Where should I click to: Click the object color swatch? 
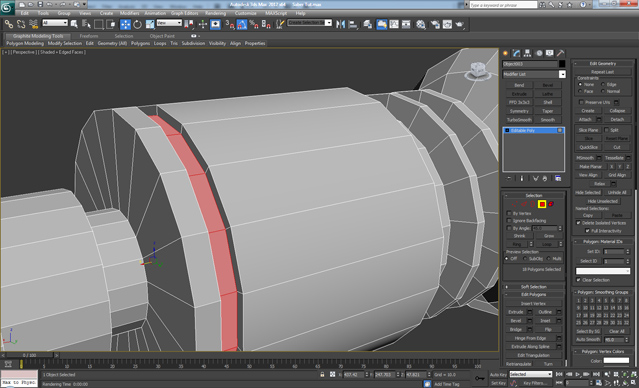(562, 64)
